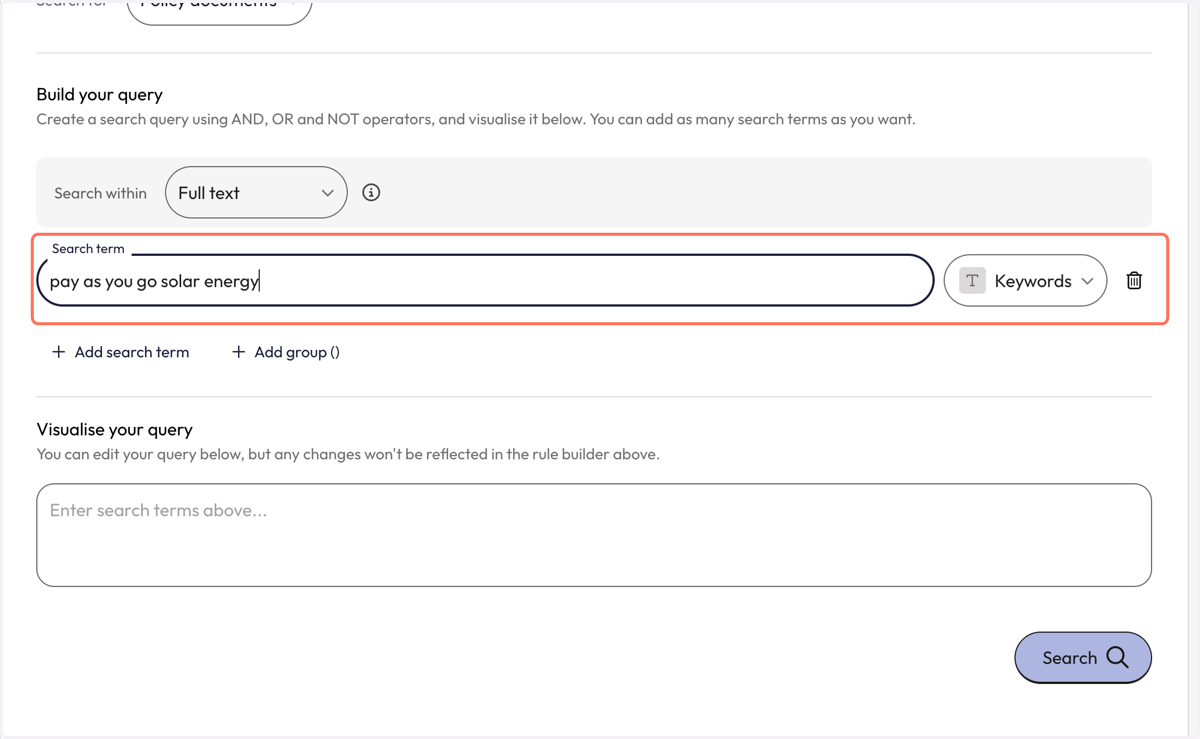Delete the search term with trash icon
This screenshot has width=1200, height=739.
click(1134, 281)
